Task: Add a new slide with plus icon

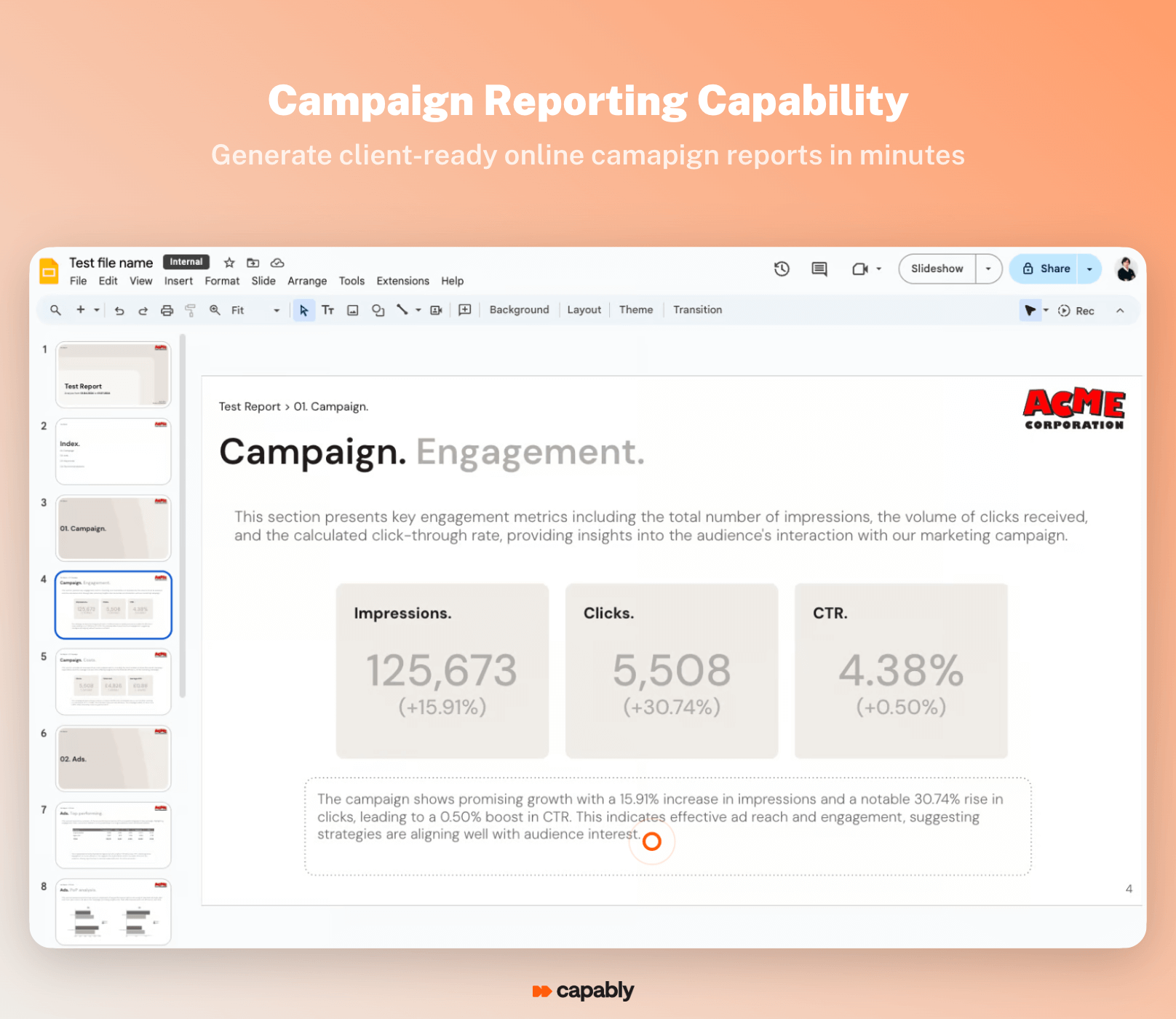Action: (x=81, y=310)
